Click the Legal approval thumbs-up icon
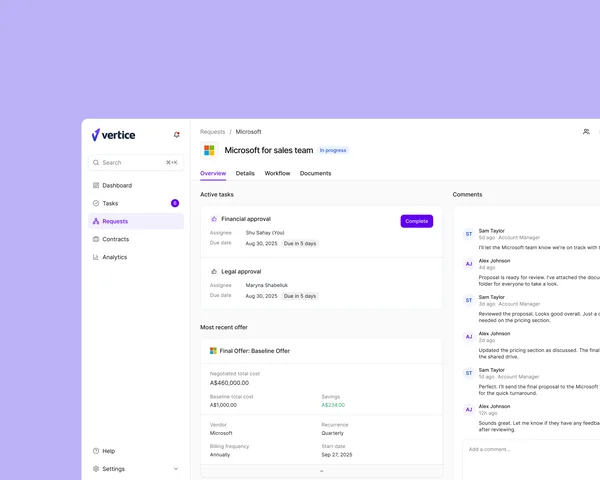600x480 pixels. (214, 271)
